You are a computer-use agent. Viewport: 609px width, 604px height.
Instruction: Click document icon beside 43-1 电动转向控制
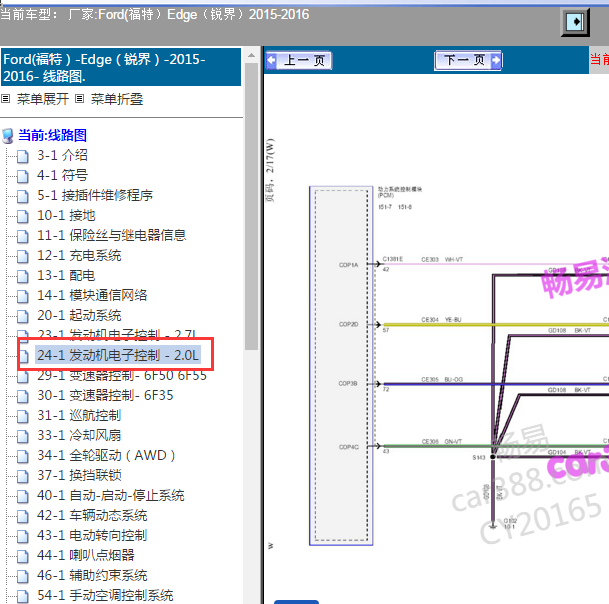23,536
